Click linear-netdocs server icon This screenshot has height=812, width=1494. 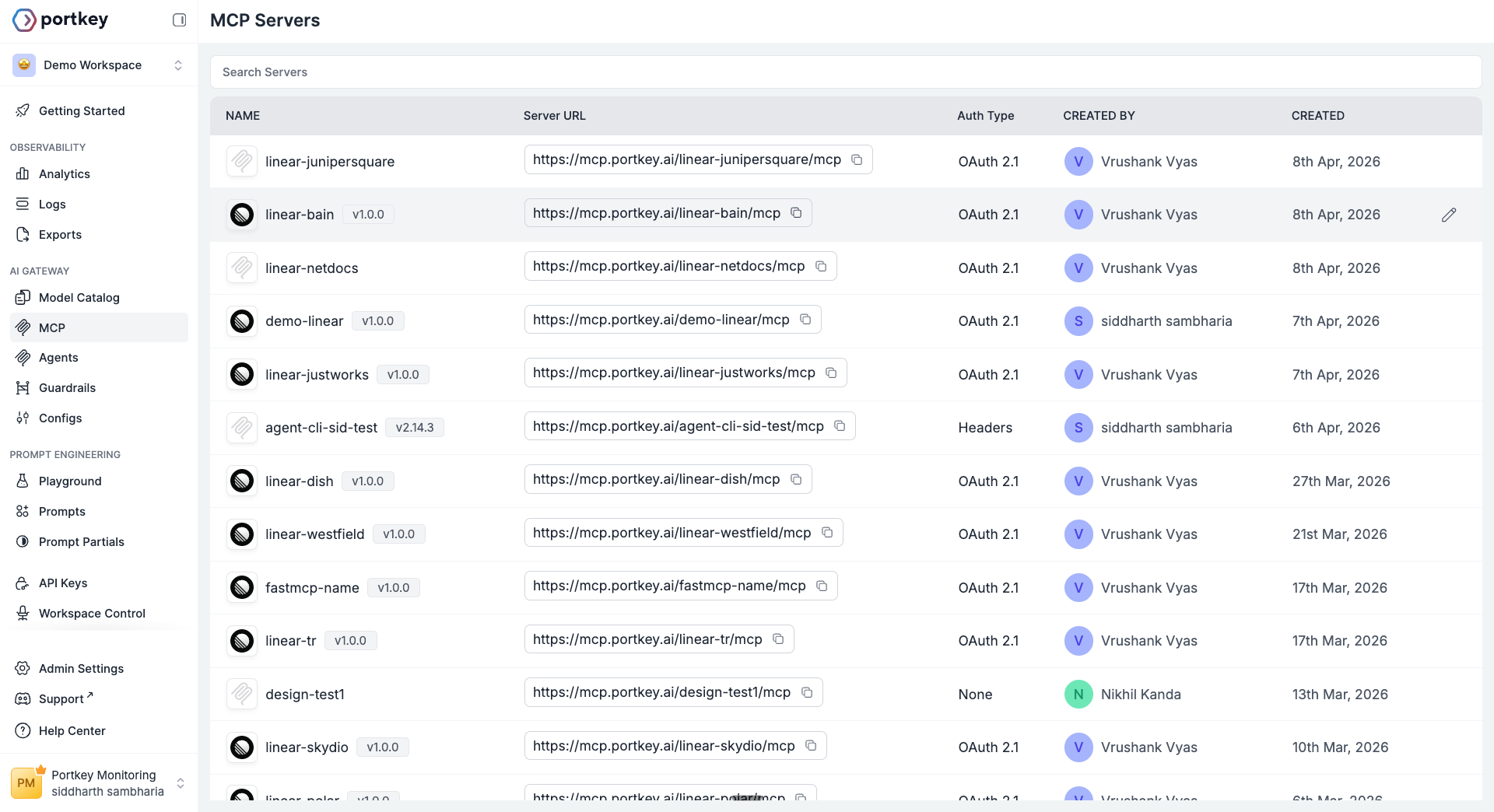tap(242, 268)
